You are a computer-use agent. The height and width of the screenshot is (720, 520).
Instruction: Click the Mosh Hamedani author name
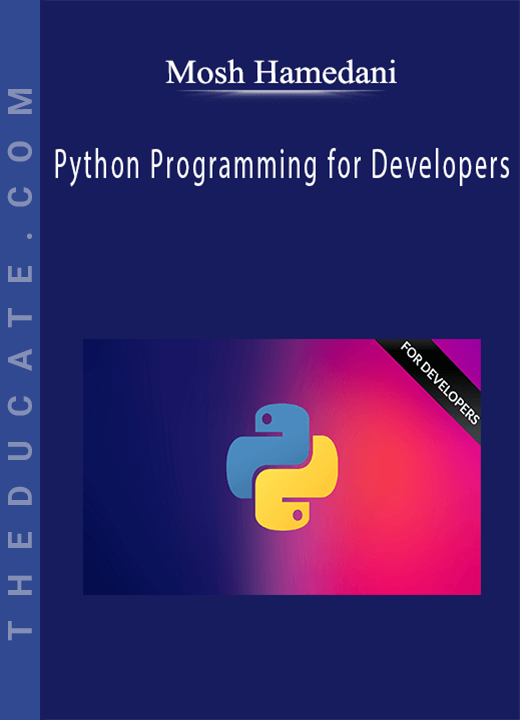281,73
